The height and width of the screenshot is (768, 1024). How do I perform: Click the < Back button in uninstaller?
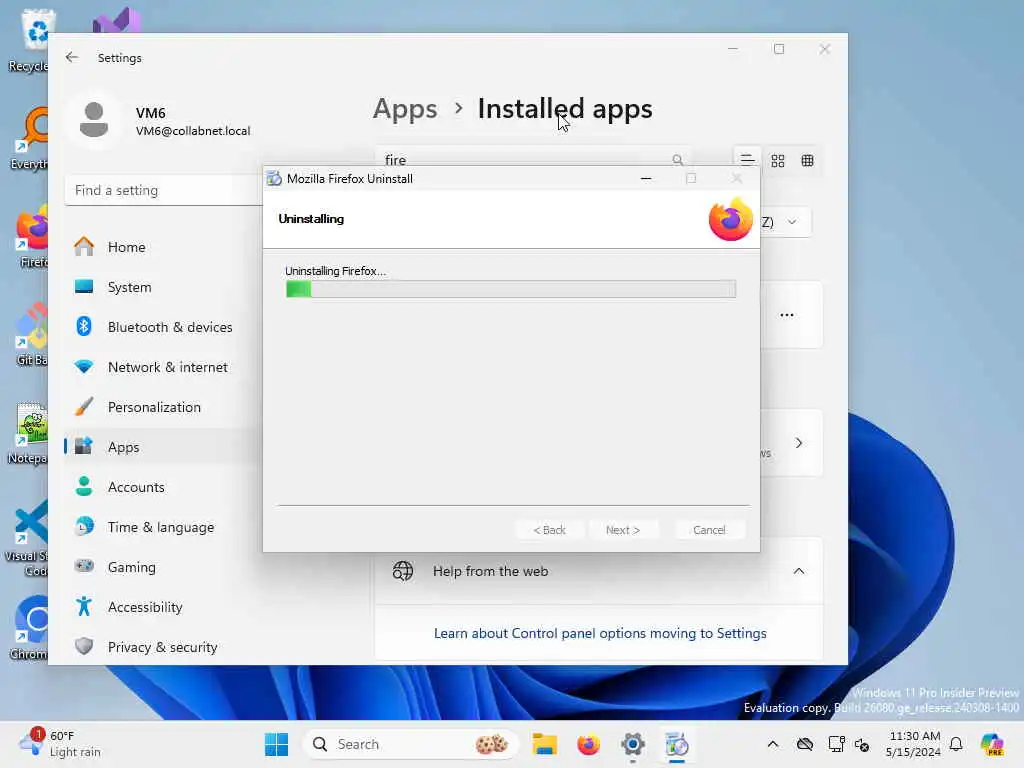tap(549, 530)
